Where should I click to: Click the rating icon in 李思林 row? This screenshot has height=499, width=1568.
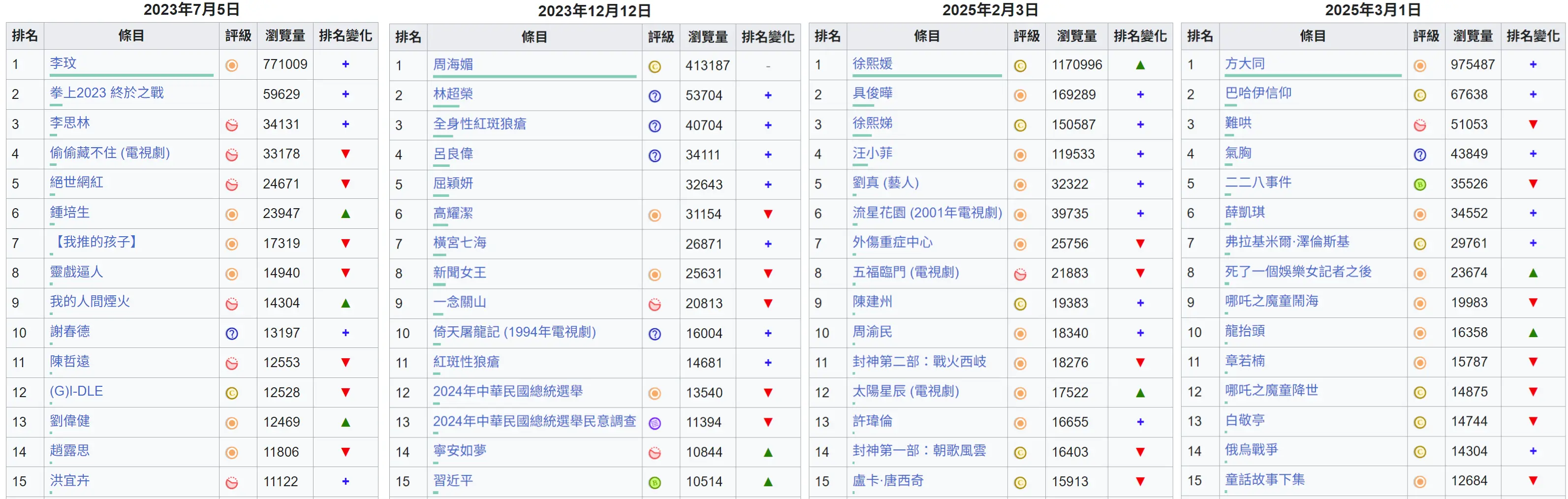(232, 125)
